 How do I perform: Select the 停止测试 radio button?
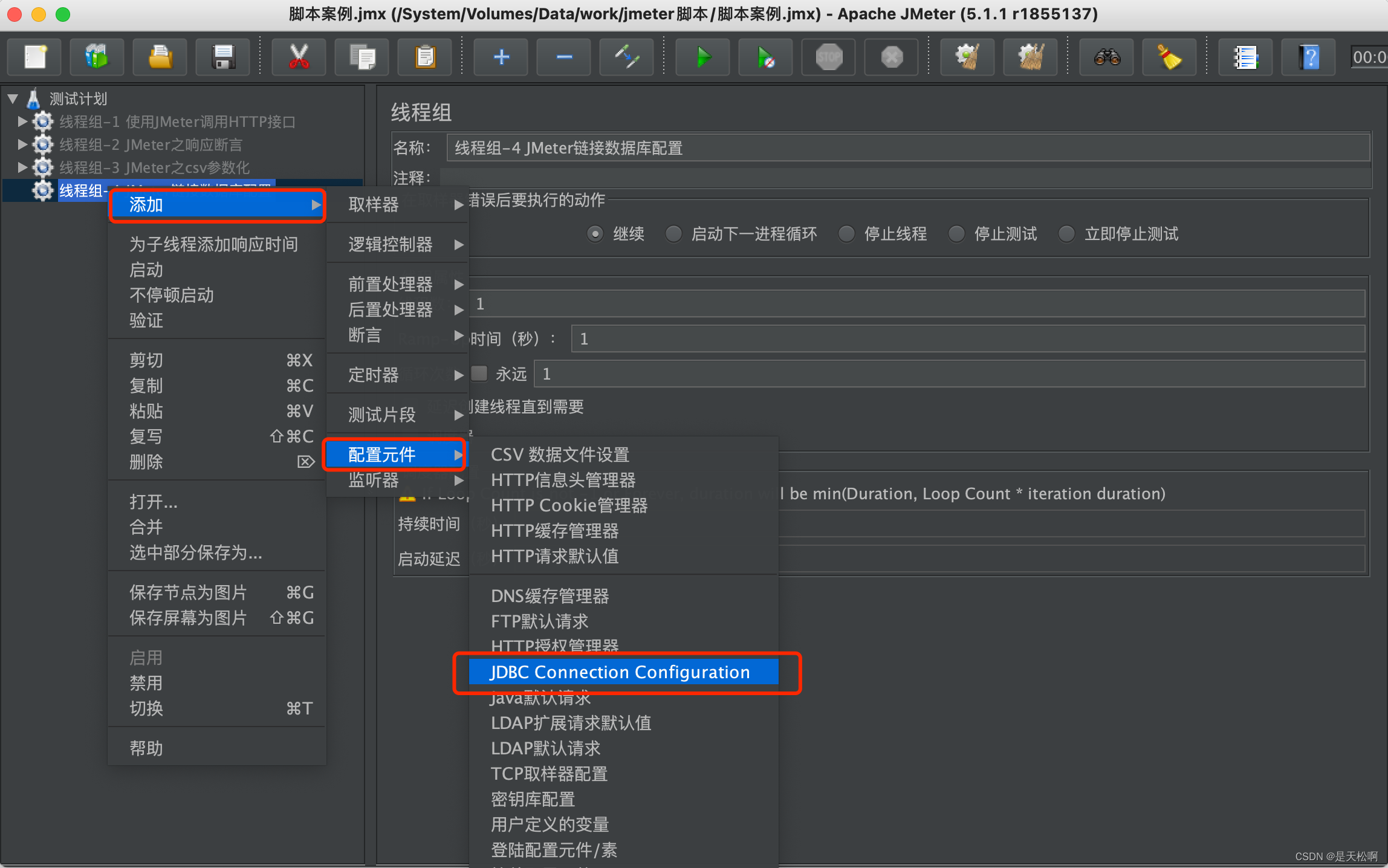pos(956,234)
